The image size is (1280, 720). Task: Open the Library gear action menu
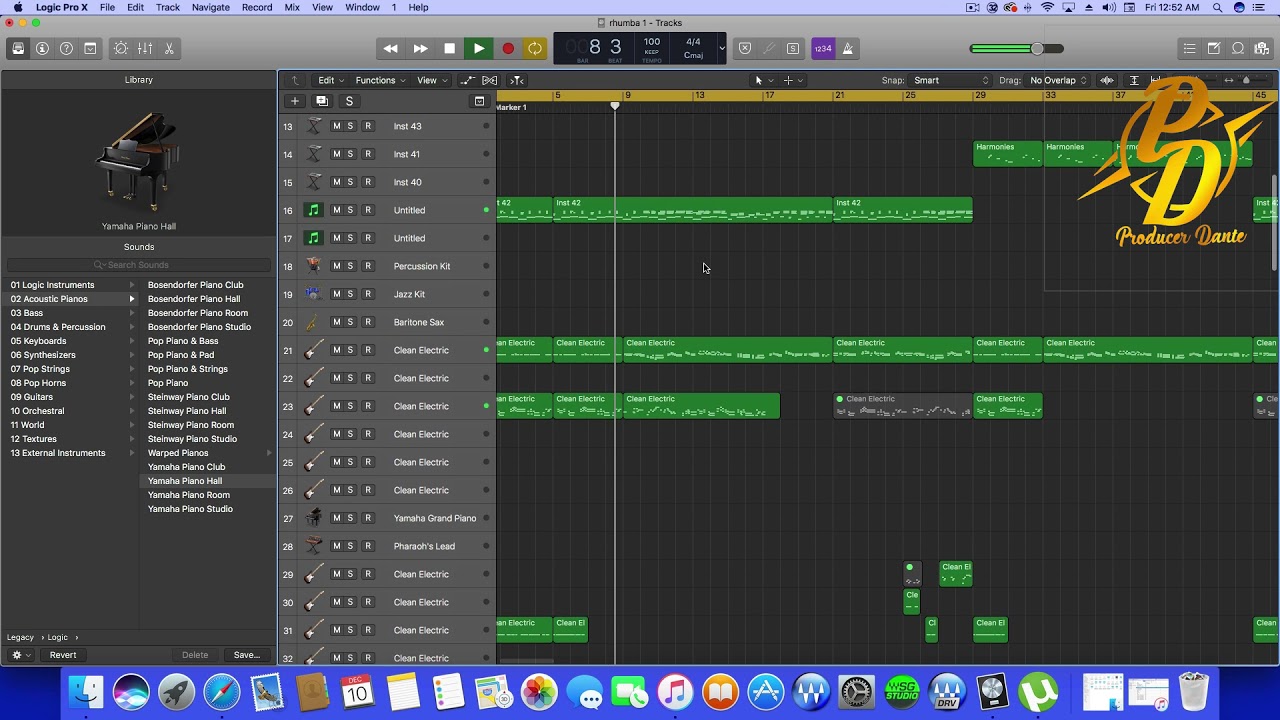[20, 655]
